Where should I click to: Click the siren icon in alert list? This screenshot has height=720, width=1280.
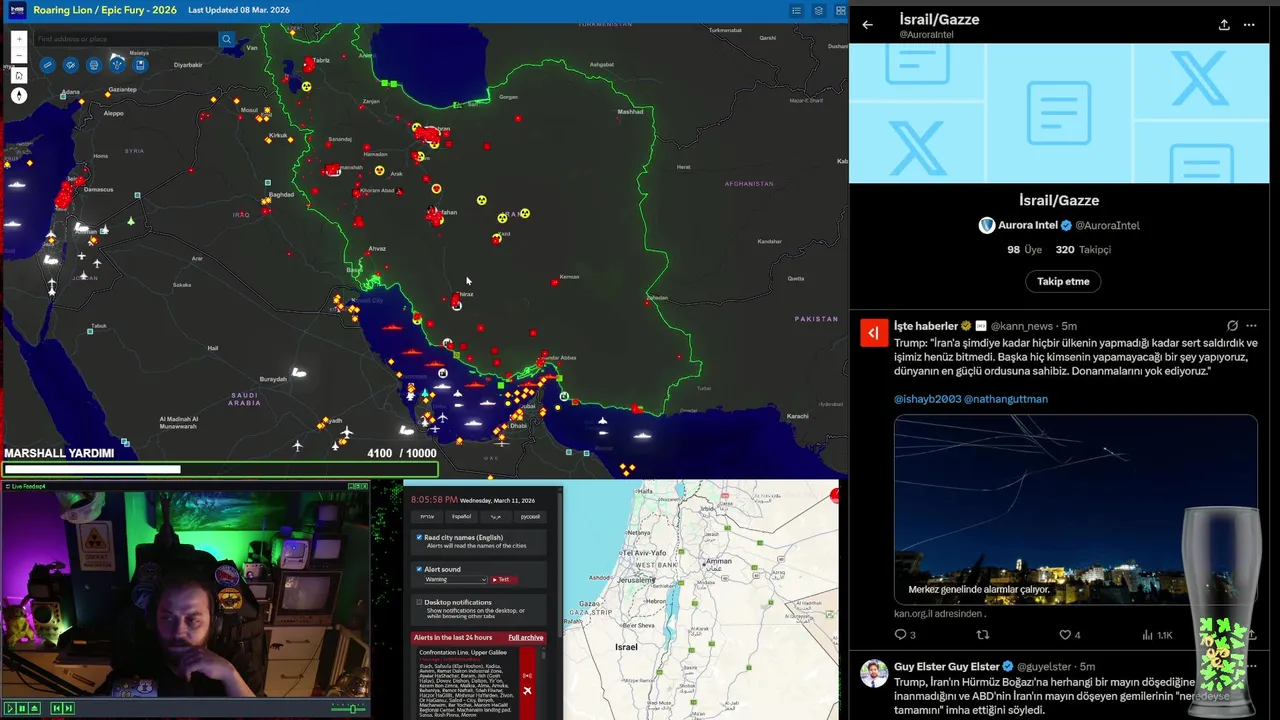[527, 675]
